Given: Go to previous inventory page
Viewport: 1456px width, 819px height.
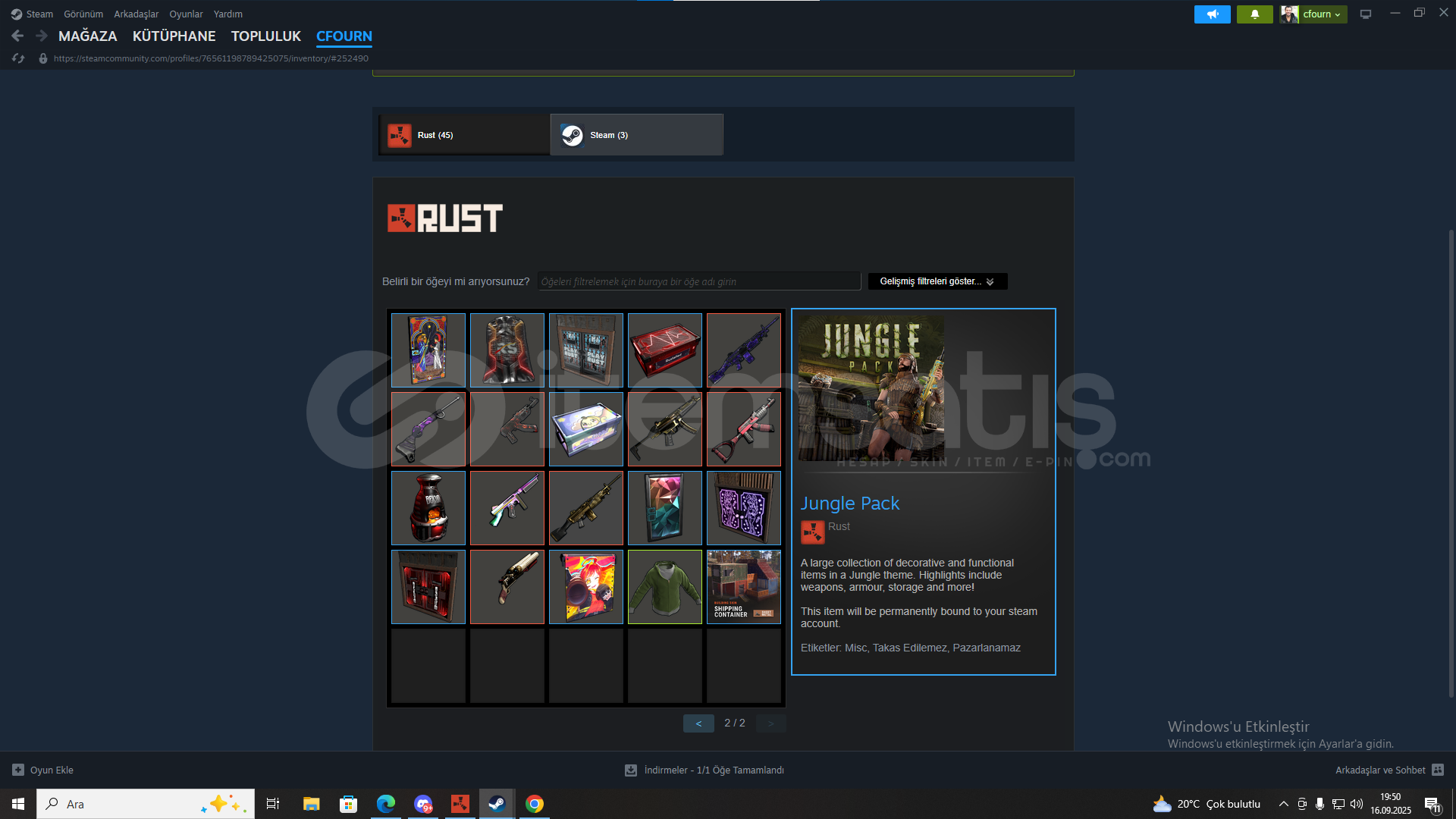Looking at the screenshot, I should pyautogui.click(x=698, y=723).
